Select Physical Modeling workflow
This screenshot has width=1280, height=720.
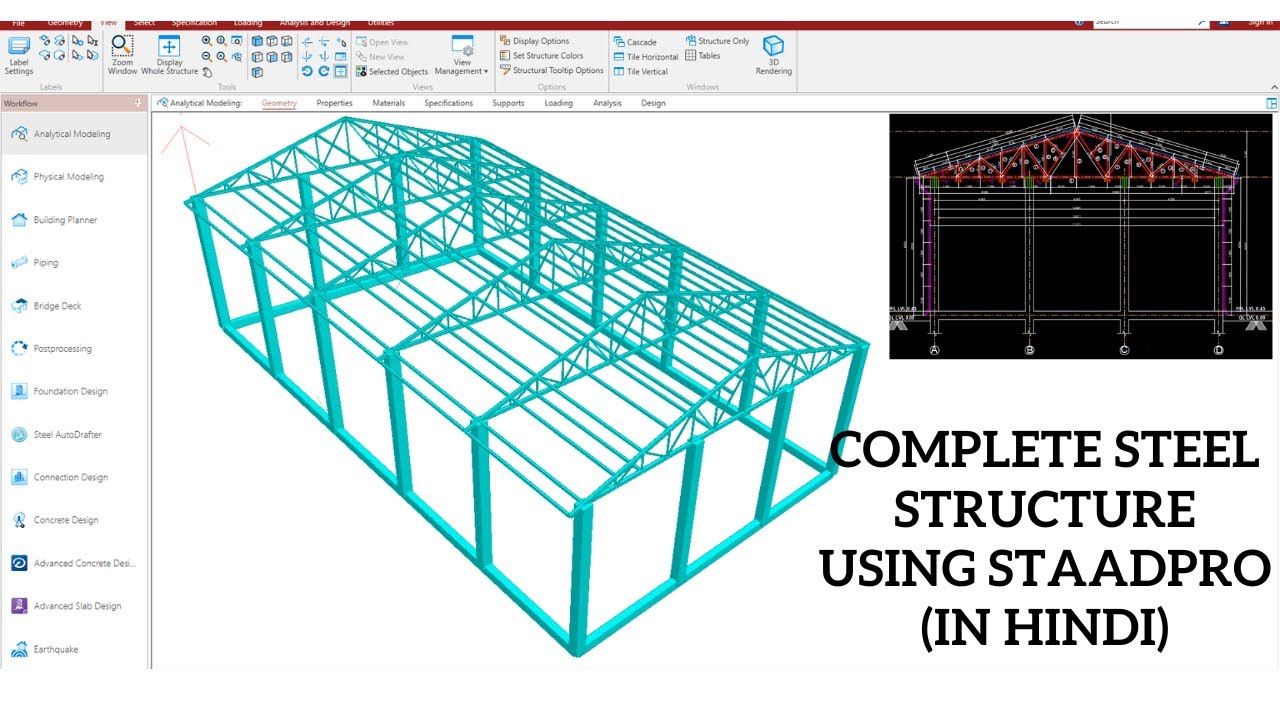[x=74, y=177]
